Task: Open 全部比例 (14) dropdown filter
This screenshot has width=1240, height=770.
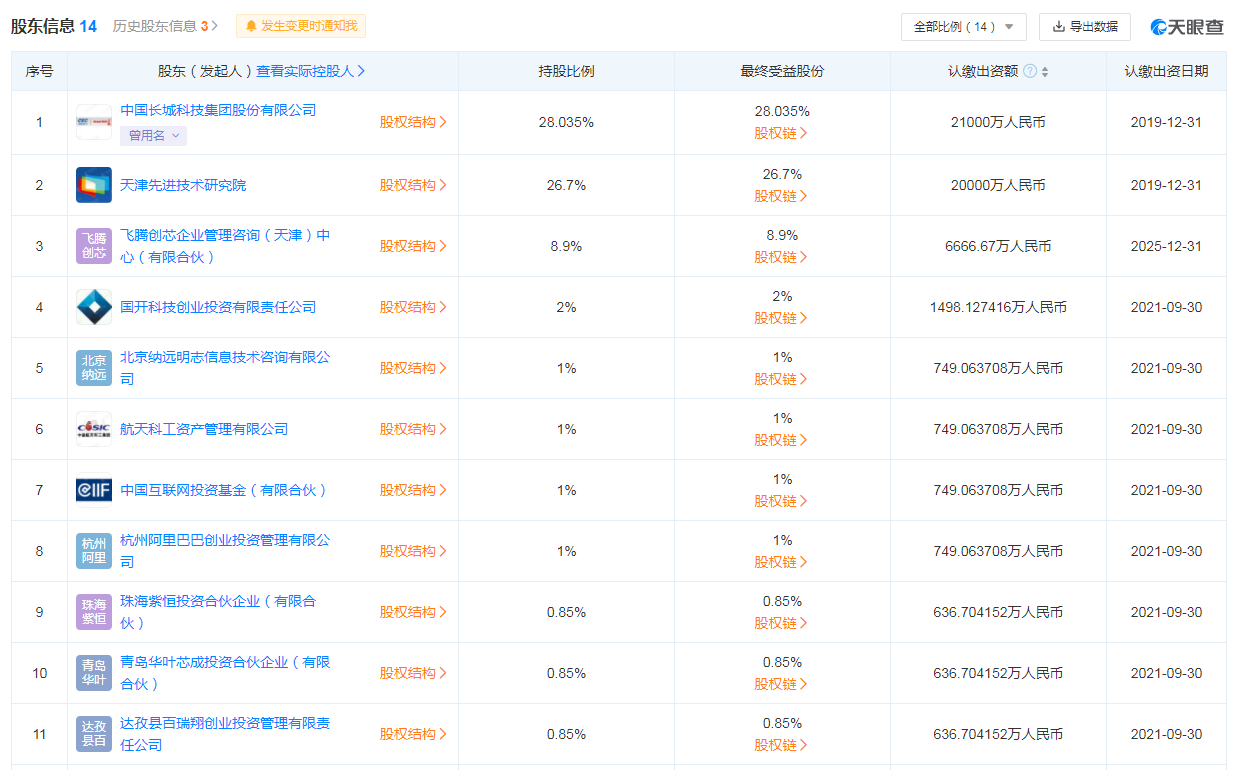Action: point(964,27)
